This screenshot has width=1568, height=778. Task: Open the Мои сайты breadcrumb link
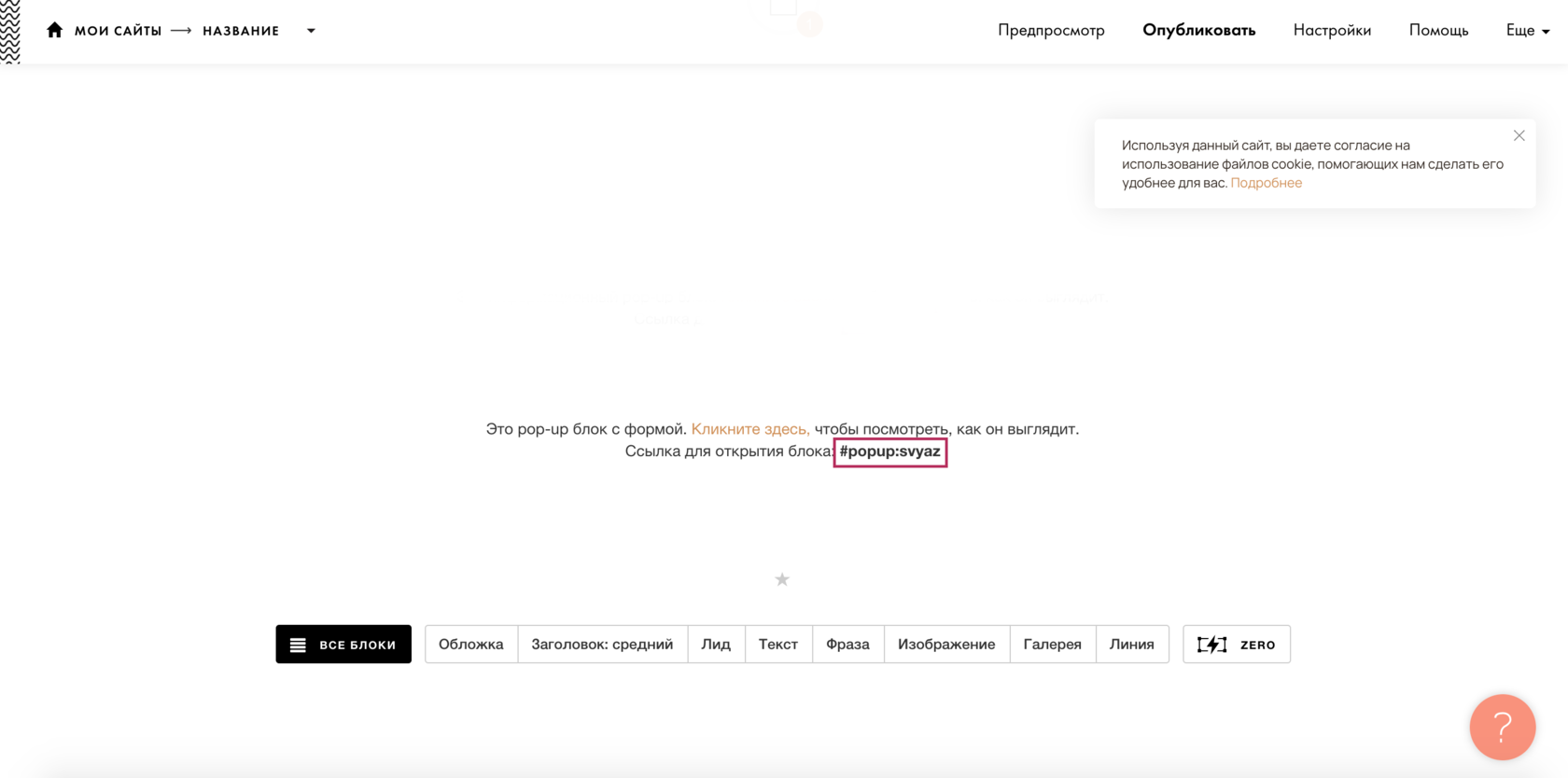pos(118,31)
